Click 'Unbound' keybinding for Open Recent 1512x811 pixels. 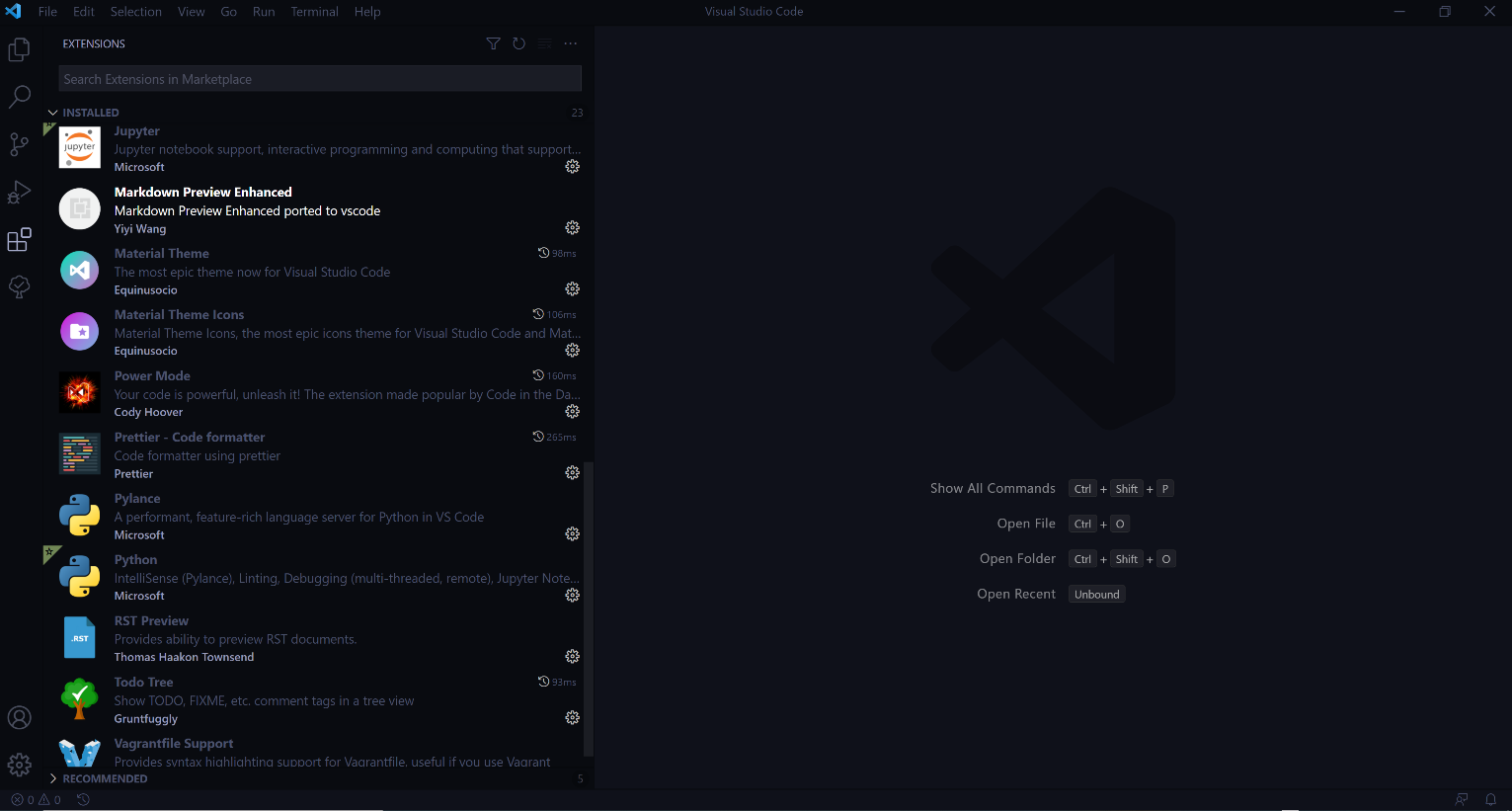point(1097,595)
